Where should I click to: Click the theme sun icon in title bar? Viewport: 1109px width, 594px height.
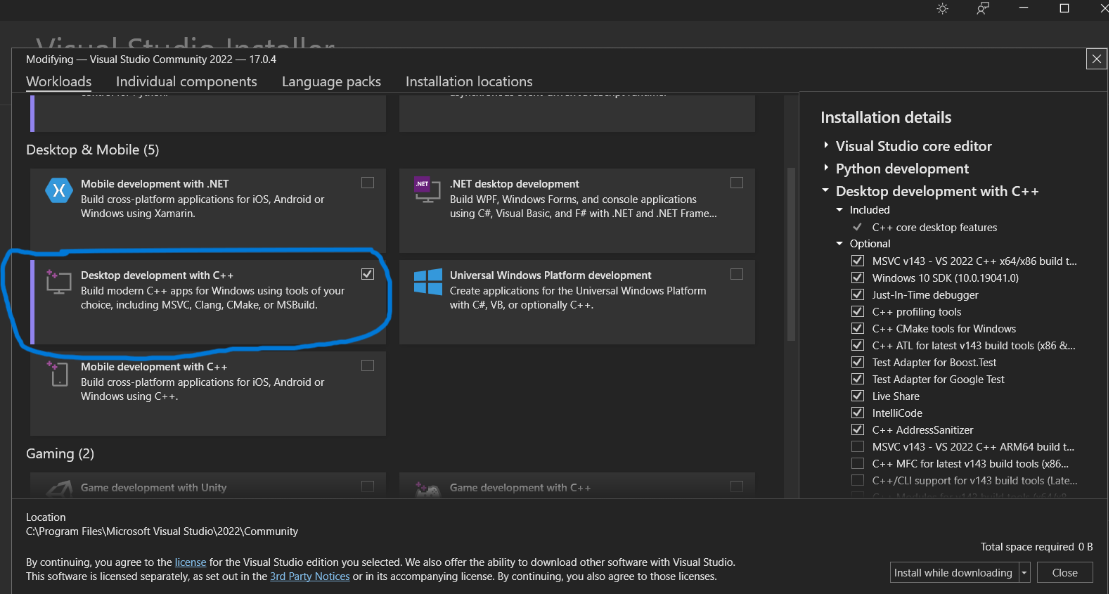(942, 9)
